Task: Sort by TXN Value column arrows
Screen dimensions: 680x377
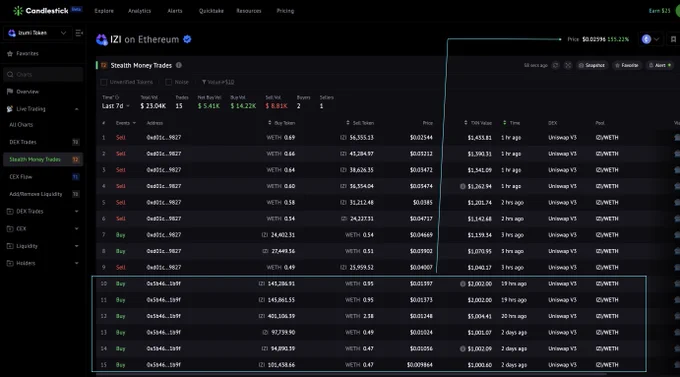Action: [x=466, y=123]
